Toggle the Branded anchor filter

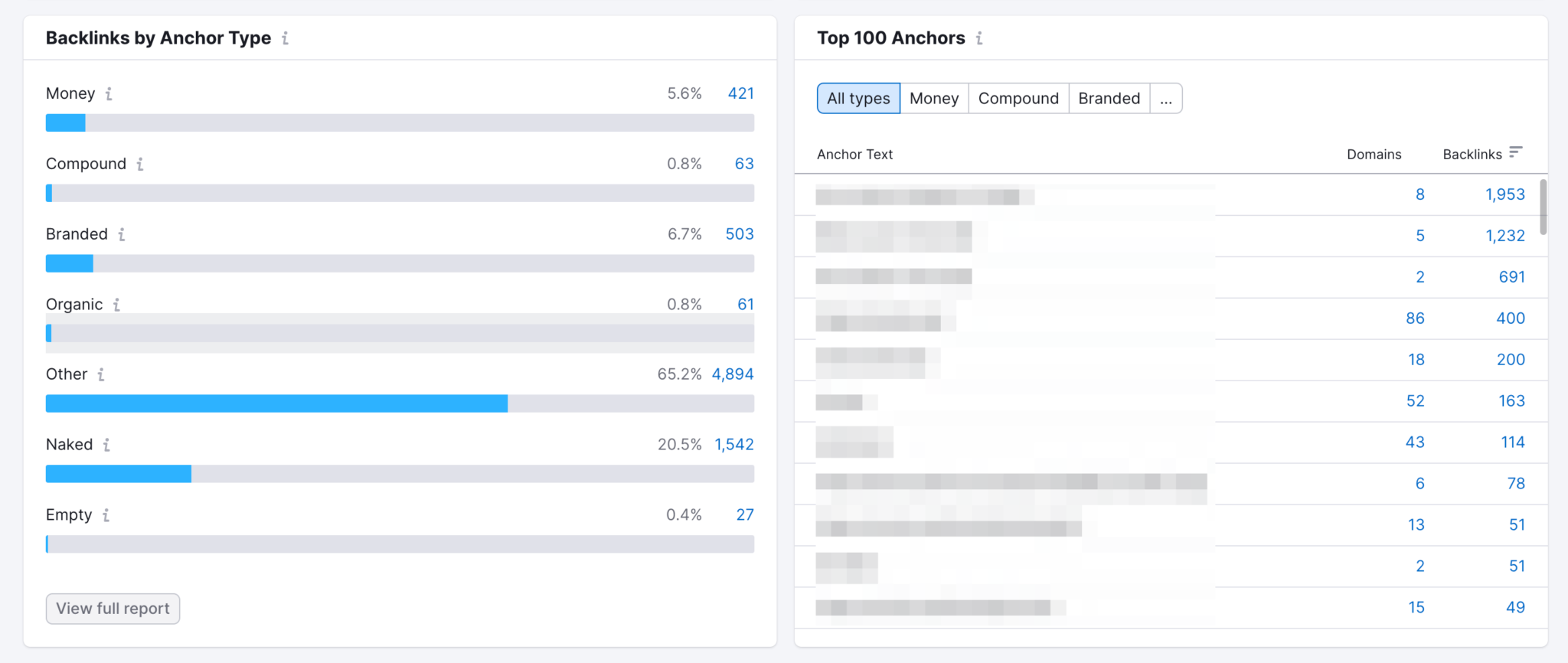point(1109,98)
